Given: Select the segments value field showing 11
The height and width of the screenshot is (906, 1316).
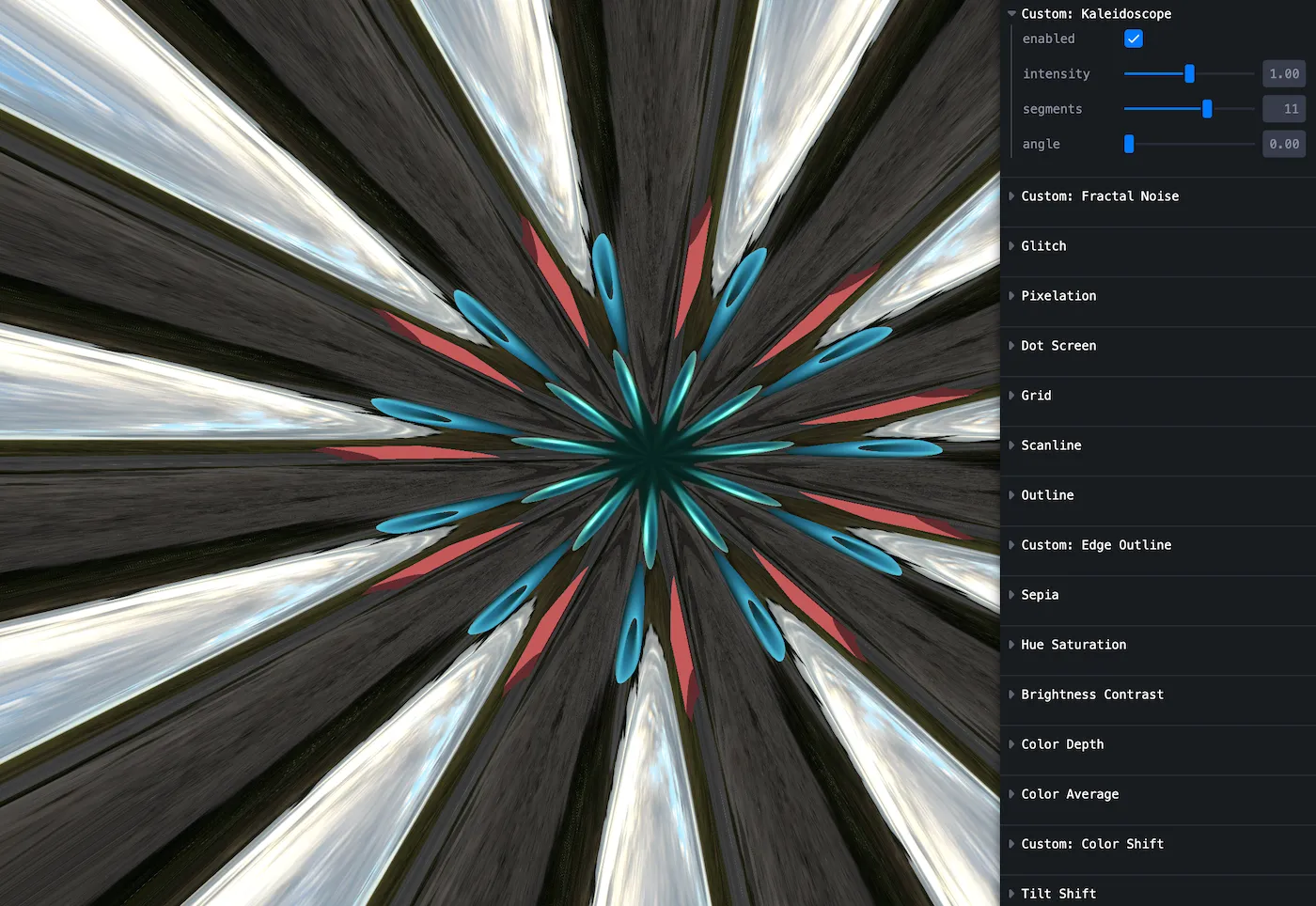Looking at the screenshot, I should [x=1284, y=108].
